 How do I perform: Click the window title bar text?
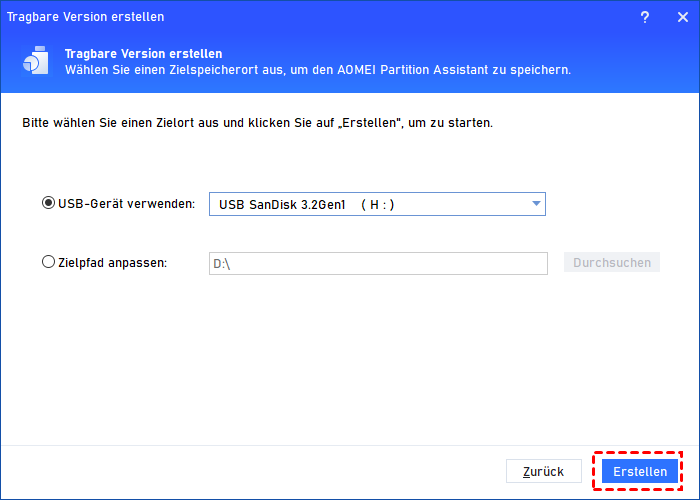coord(86,17)
